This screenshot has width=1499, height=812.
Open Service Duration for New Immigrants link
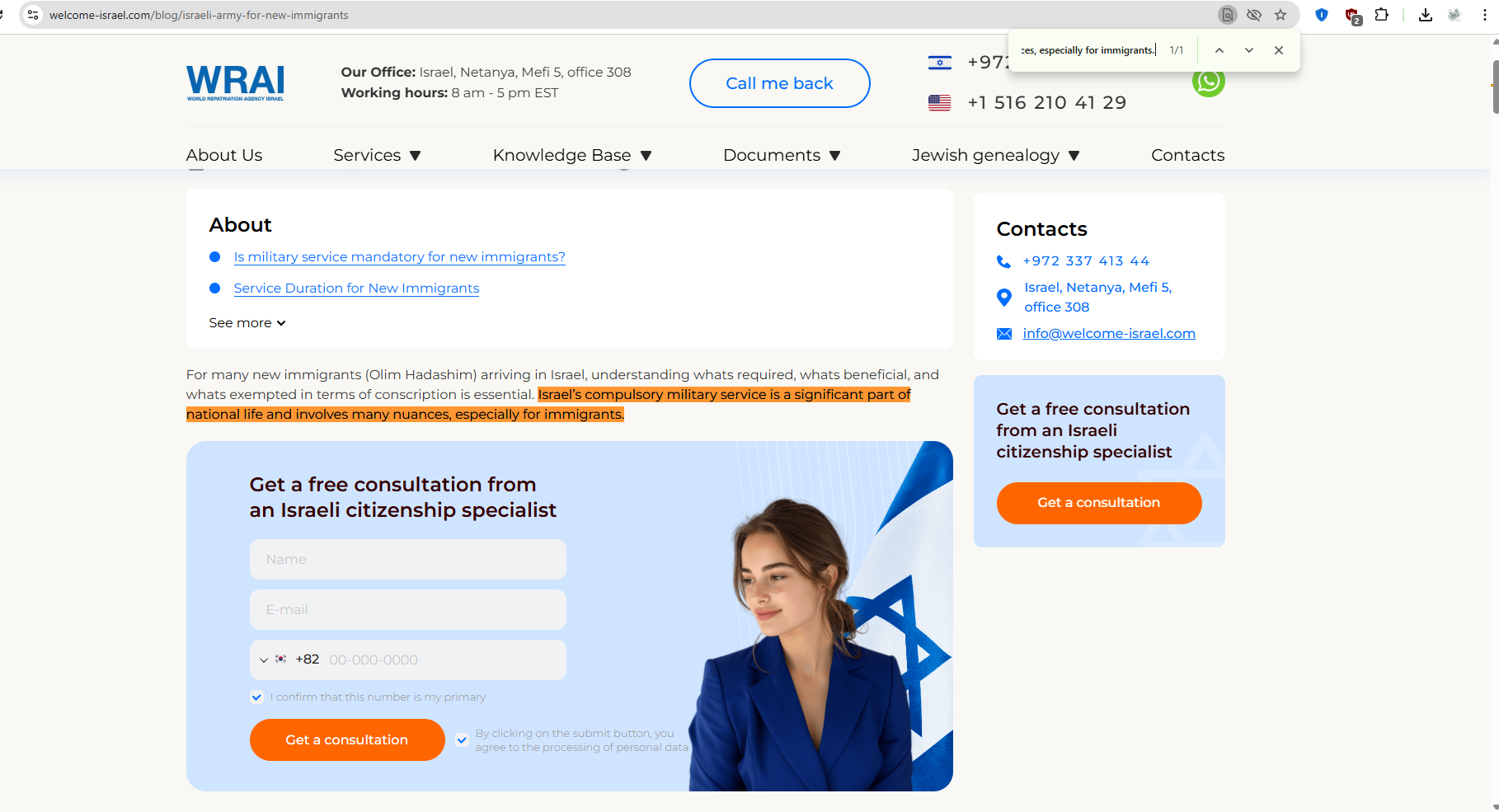point(356,289)
